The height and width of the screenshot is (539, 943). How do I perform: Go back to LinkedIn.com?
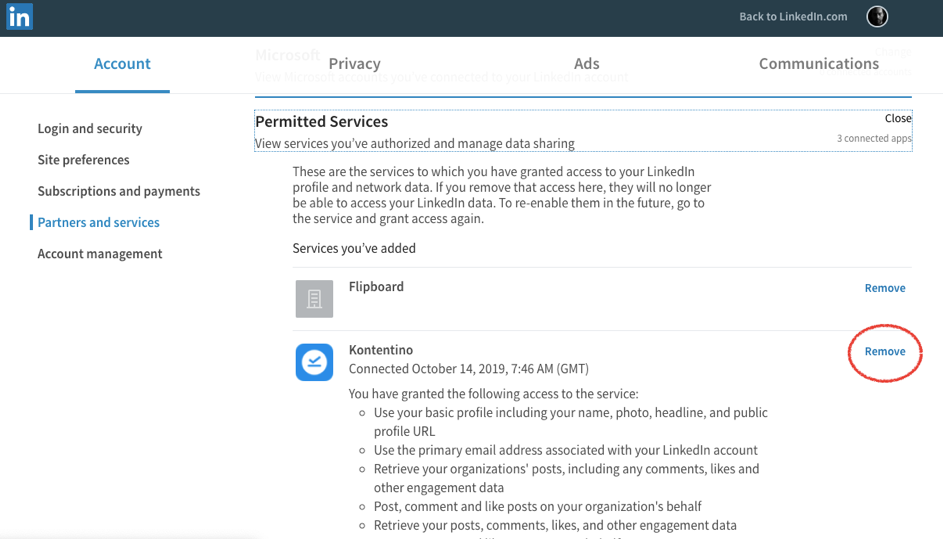(793, 17)
